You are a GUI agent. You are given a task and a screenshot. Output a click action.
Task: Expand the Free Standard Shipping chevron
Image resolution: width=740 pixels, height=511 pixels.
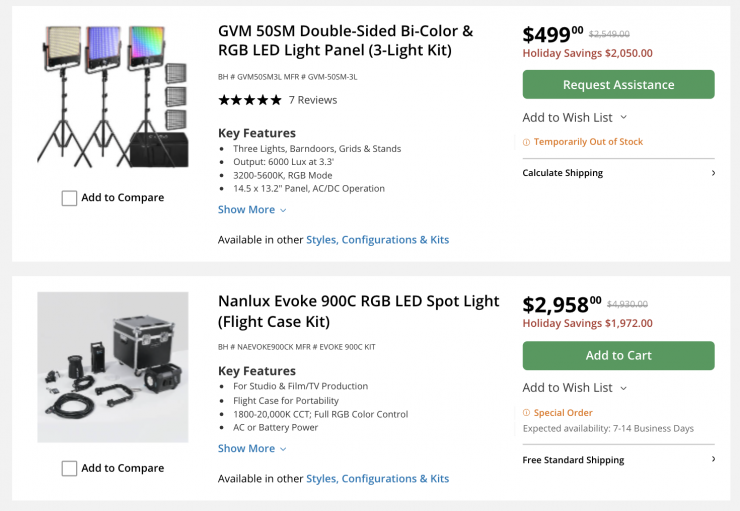coord(713,460)
